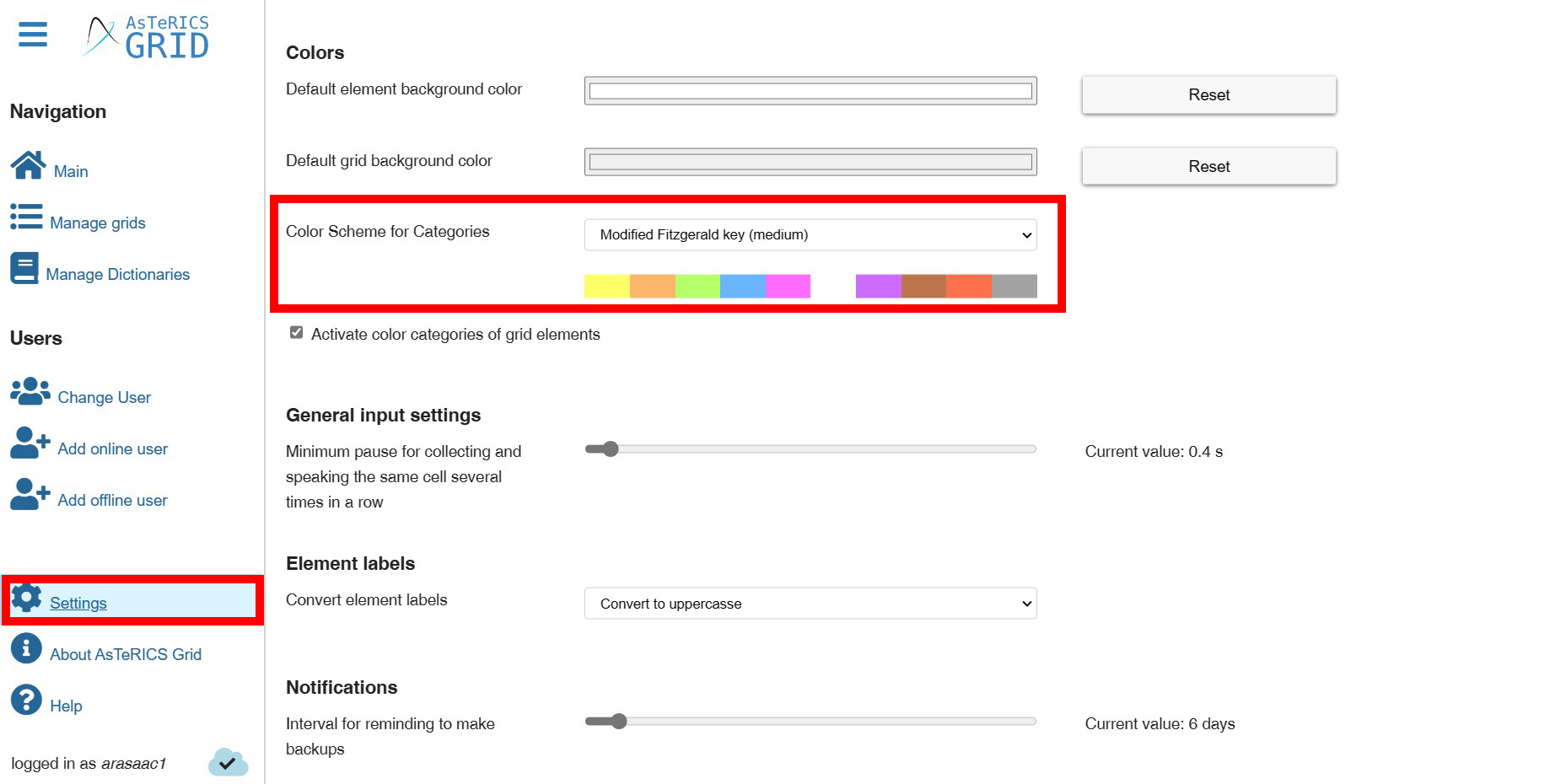Click the Manage grids list icon
Viewport: 1561px width, 784px height.
click(x=26, y=217)
